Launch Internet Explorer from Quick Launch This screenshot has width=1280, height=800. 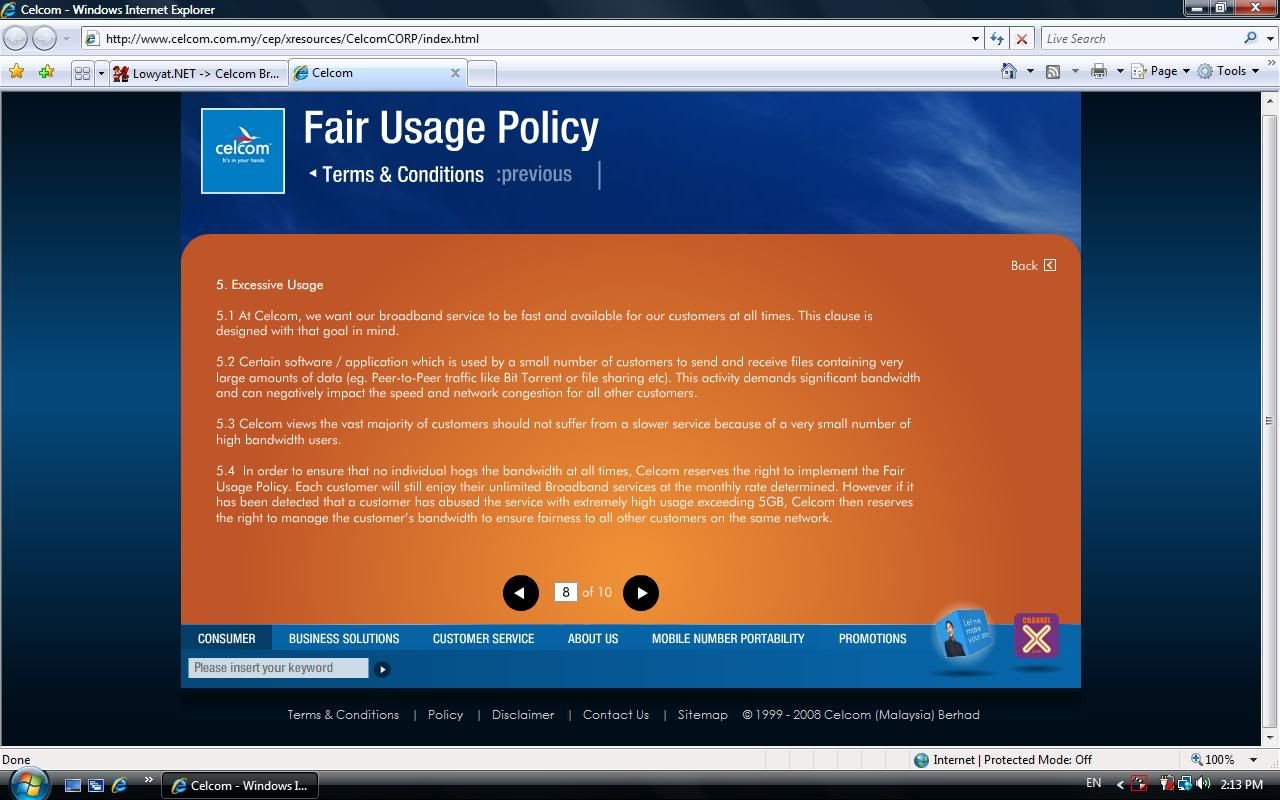[x=119, y=786]
